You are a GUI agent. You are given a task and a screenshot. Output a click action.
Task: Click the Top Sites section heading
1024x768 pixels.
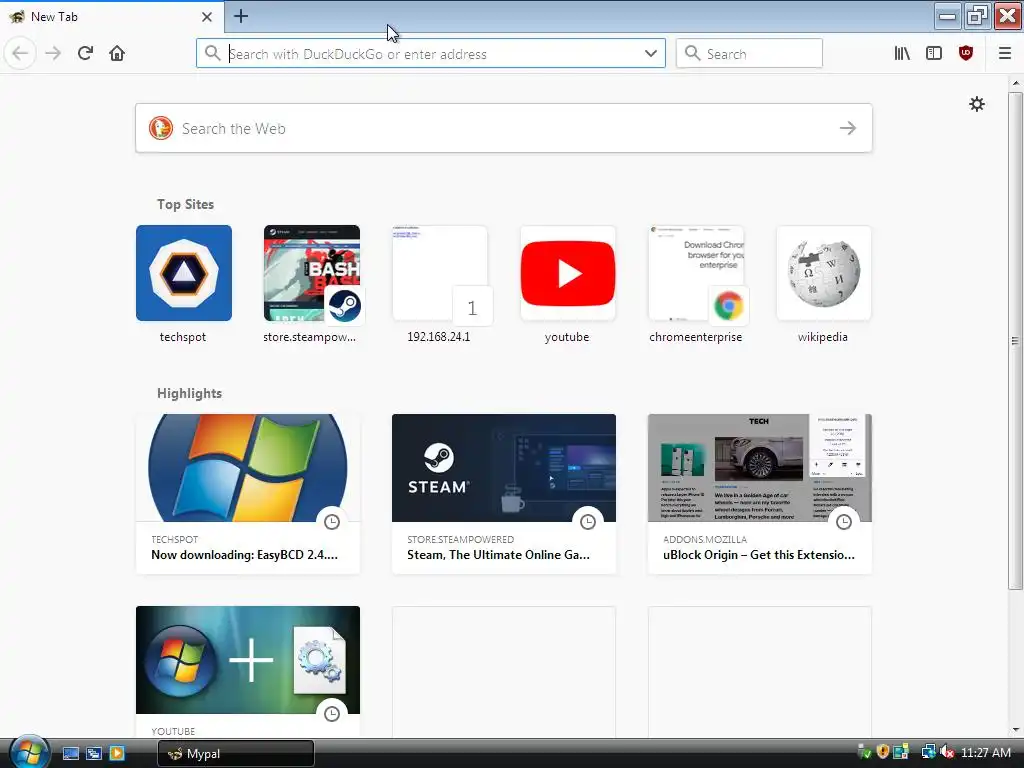click(185, 204)
